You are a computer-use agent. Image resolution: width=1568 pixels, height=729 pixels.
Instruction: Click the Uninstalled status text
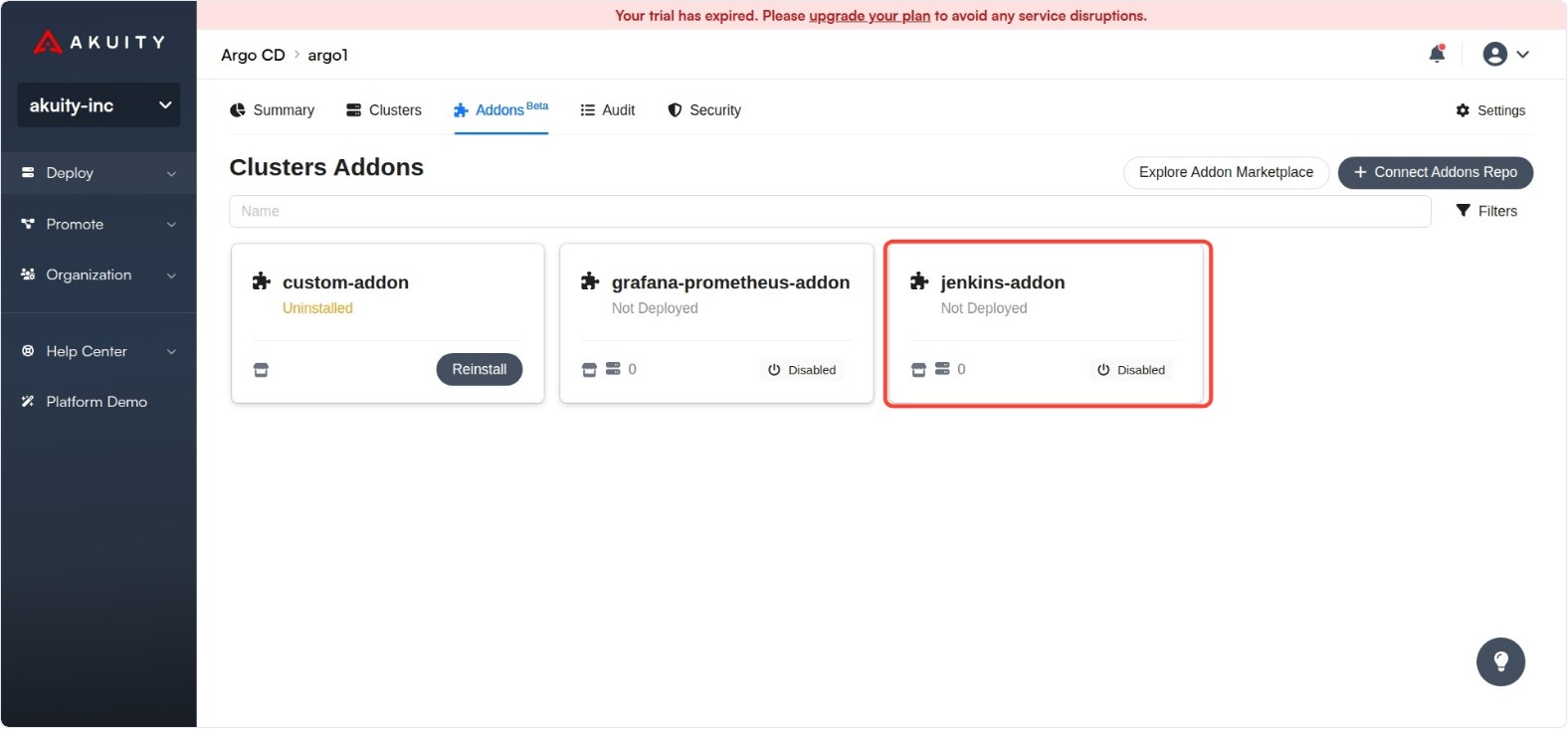[317, 308]
